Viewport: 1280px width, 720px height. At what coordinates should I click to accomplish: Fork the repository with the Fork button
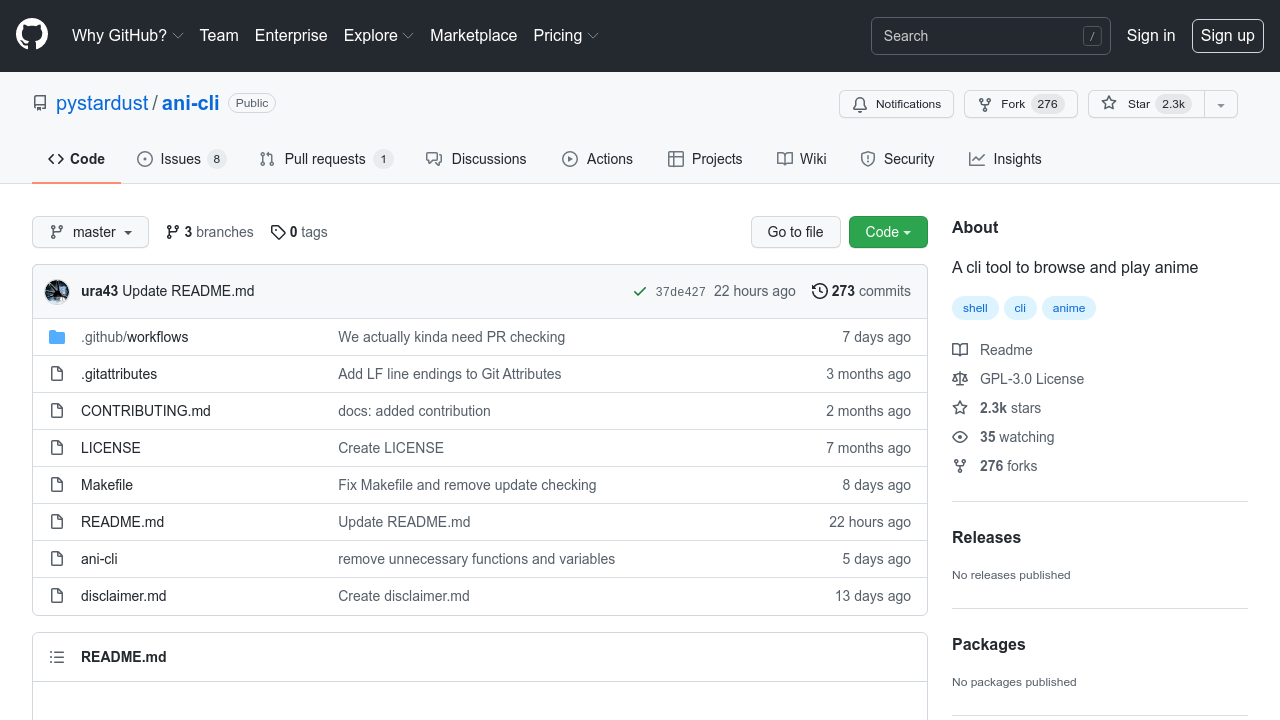(x=1020, y=104)
